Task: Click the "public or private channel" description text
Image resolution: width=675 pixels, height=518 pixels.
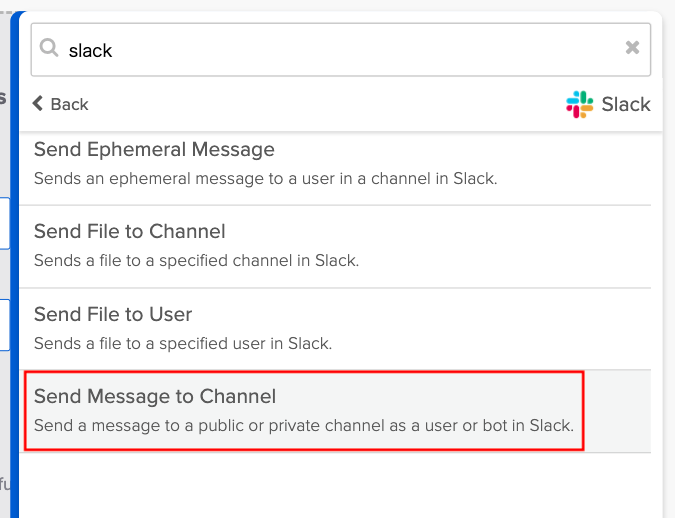Action: [304, 425]
